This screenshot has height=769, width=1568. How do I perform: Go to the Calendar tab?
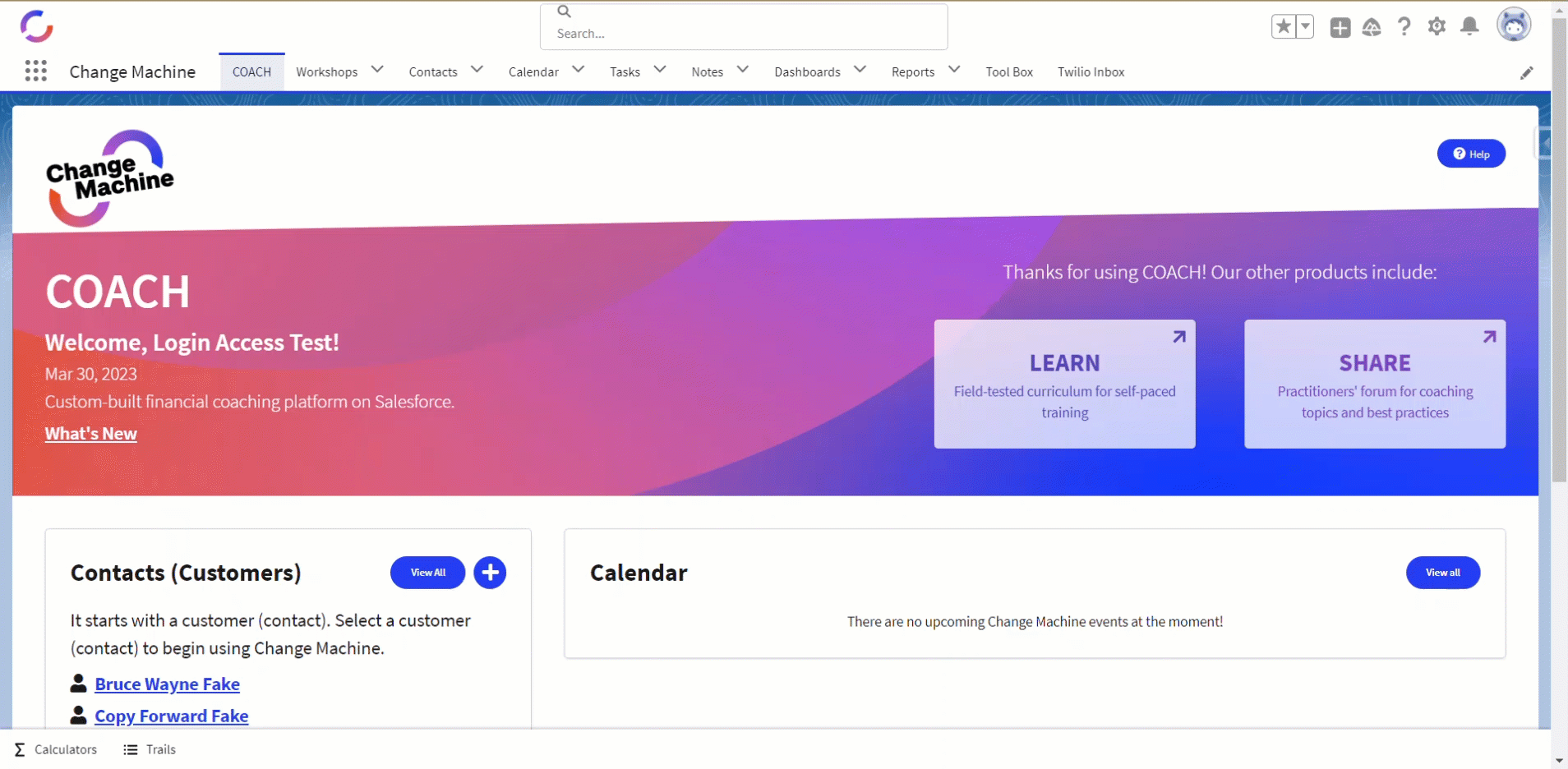[533, 72]
